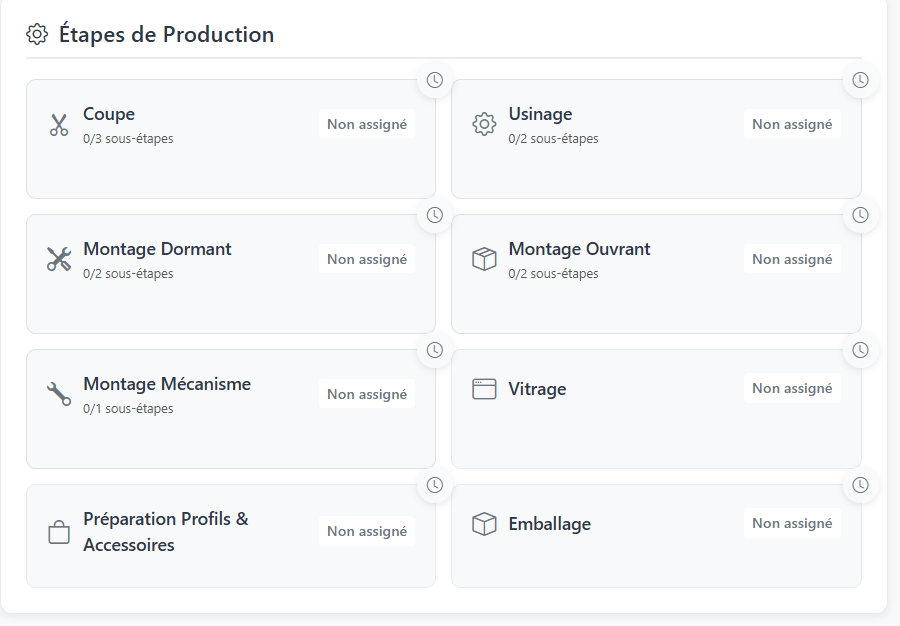900x626 pixels.
Task: Click the crossed tools icon for Montage Dormant
Action: 59,259
